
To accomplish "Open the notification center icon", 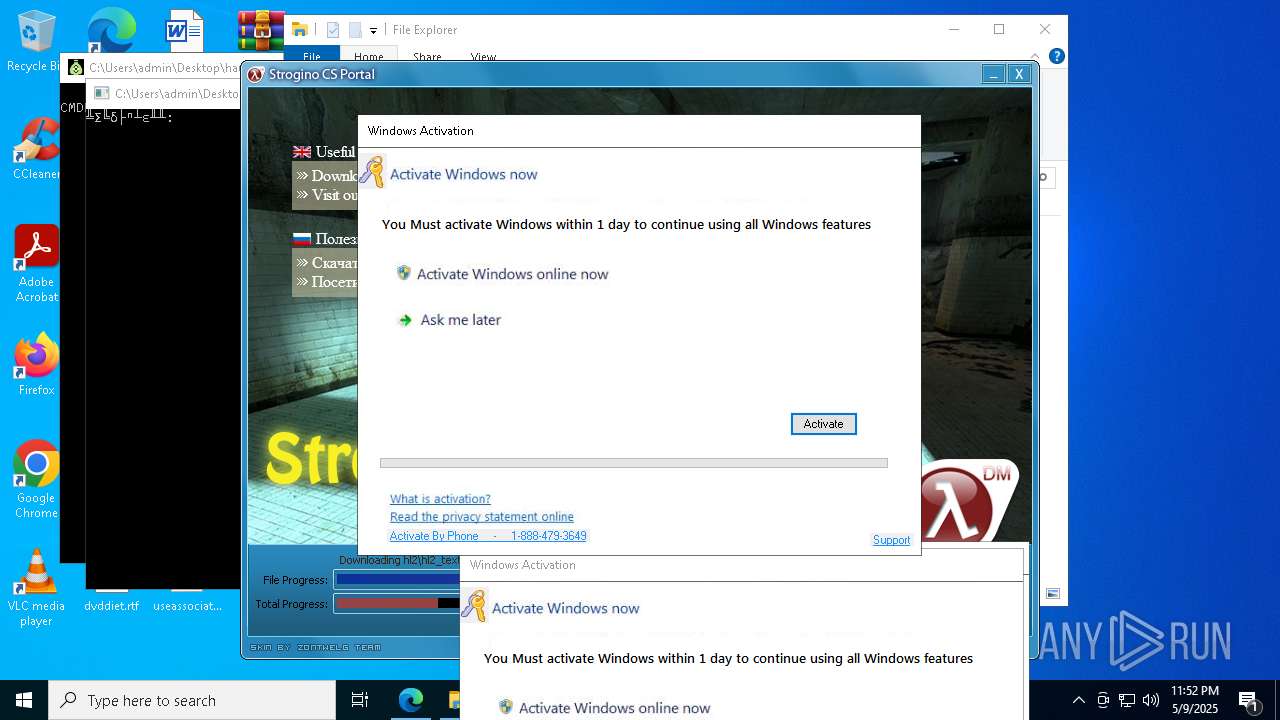I will [x=1249, y=700].
